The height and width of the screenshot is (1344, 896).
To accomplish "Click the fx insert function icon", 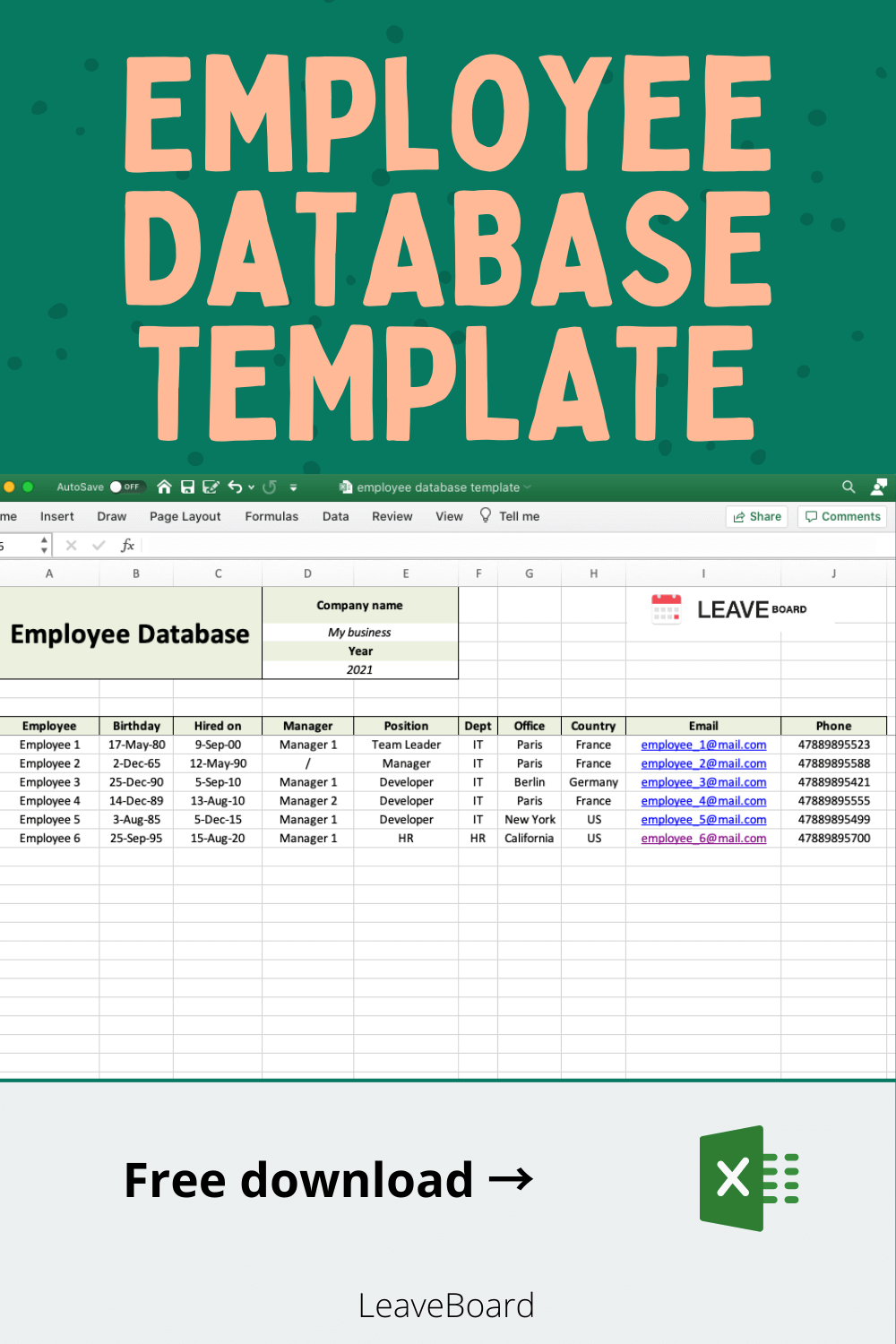I will 127,545.
